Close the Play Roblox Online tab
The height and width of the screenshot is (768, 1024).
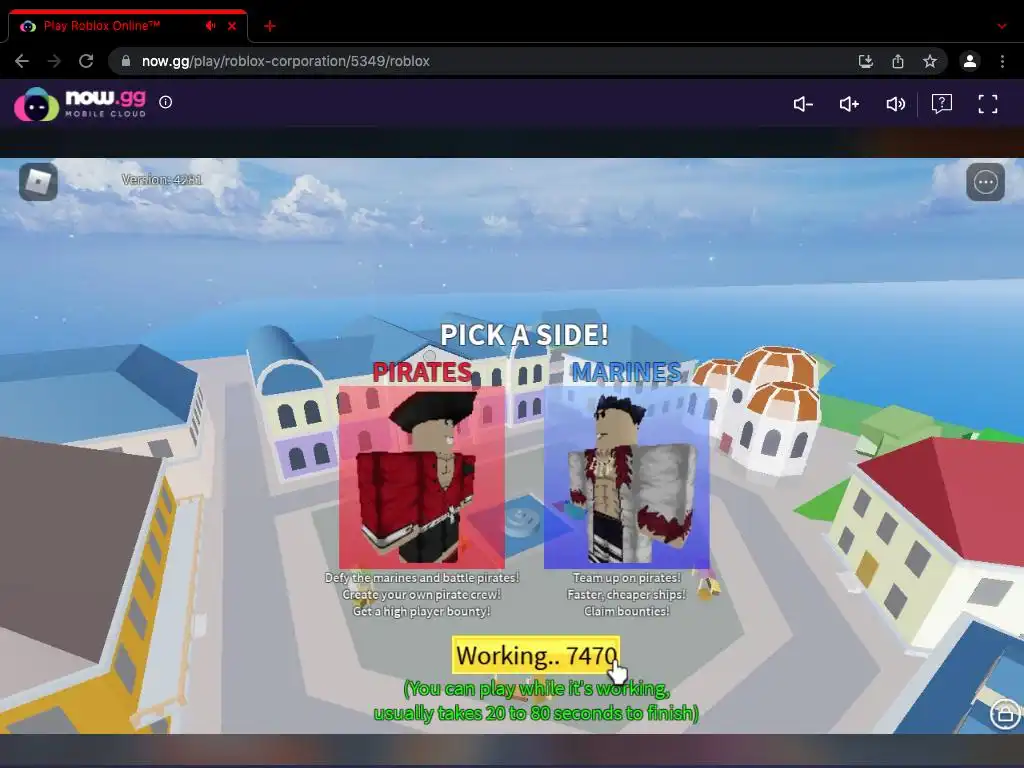pos(232,26)
